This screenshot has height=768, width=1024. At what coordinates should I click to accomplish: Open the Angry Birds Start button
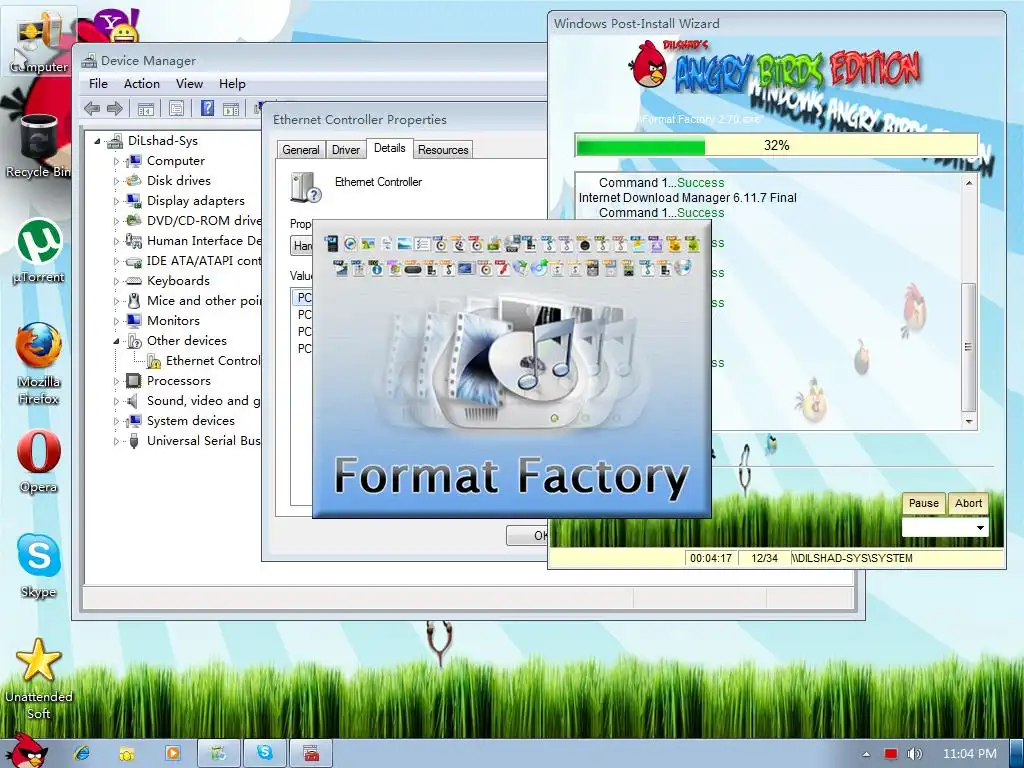pyautogui.click(x=26, y=752)
